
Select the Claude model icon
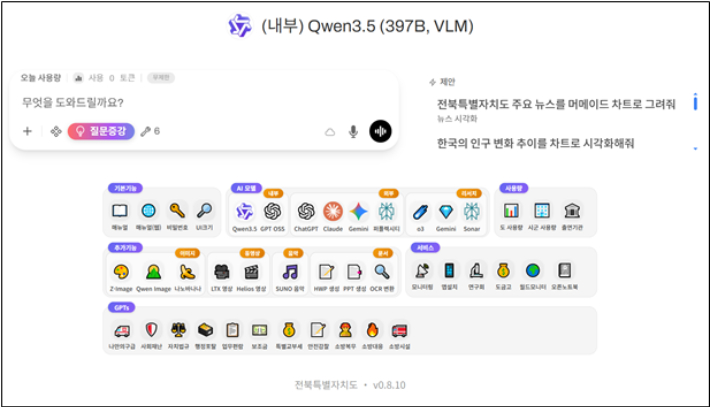coord(333,212)
